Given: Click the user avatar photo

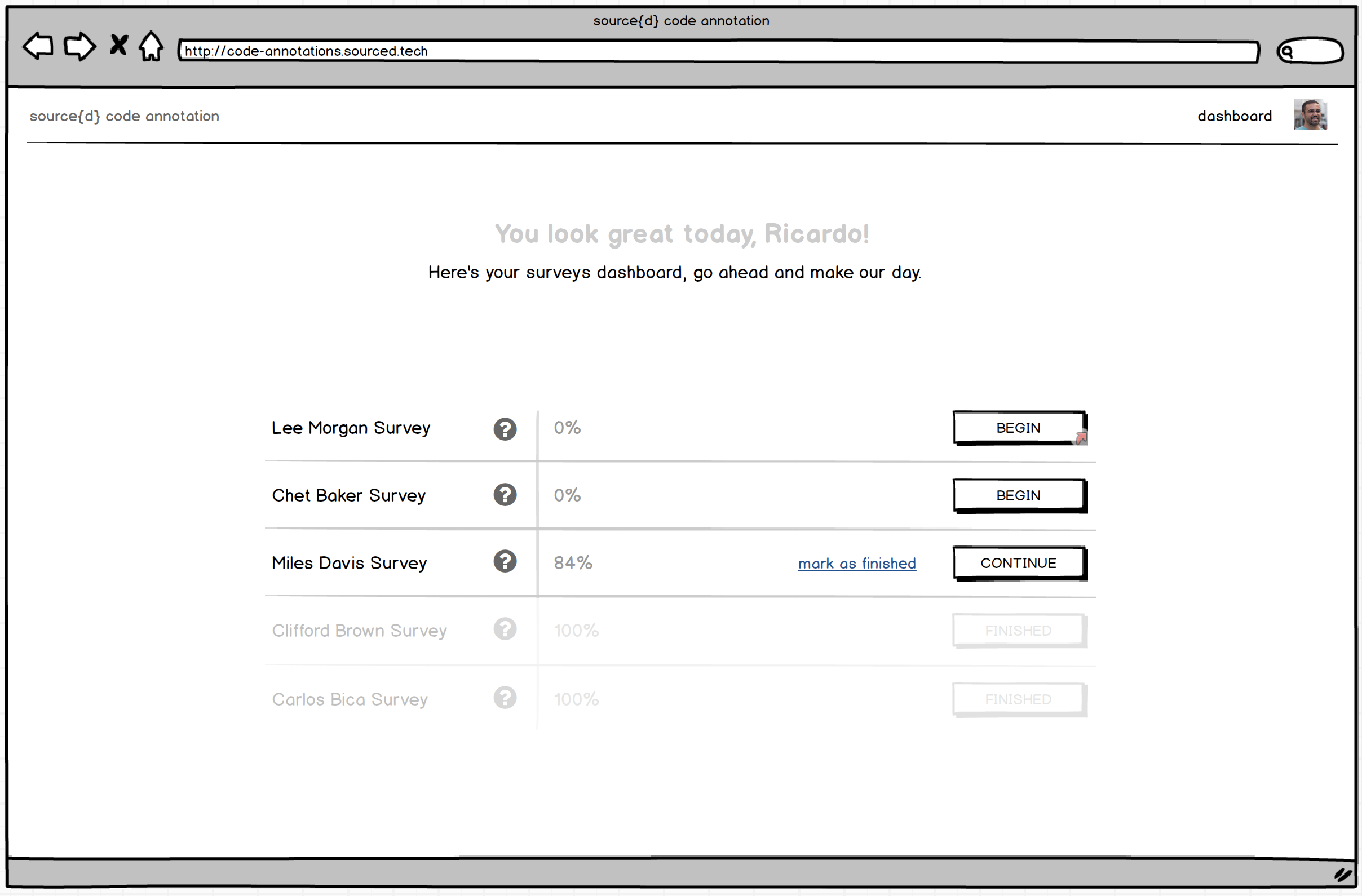Looking at the screenshot, I should (x=1310, y=114).
